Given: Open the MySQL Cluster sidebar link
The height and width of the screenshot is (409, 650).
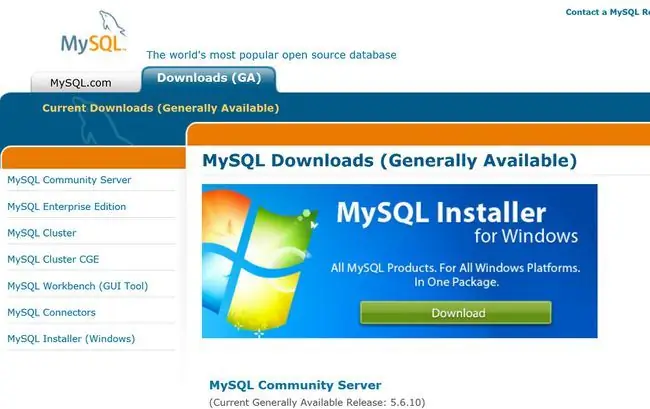Looking at the screenshot, I should (x=41, y=233).
